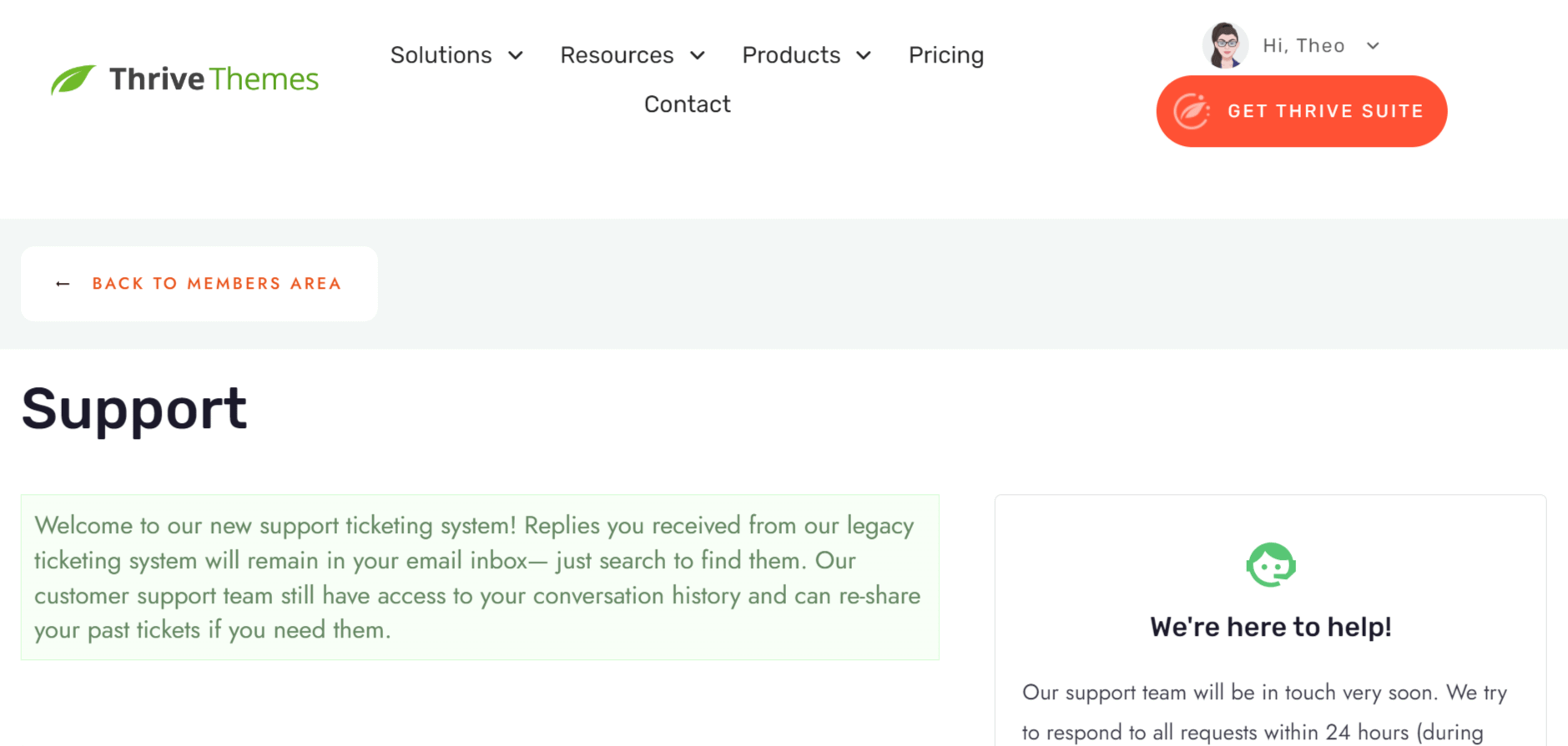This screenshot has height=746, width=1568.
Task: Open the Solutions menu item
Action: pyautogui.click(x=441, y=55)
